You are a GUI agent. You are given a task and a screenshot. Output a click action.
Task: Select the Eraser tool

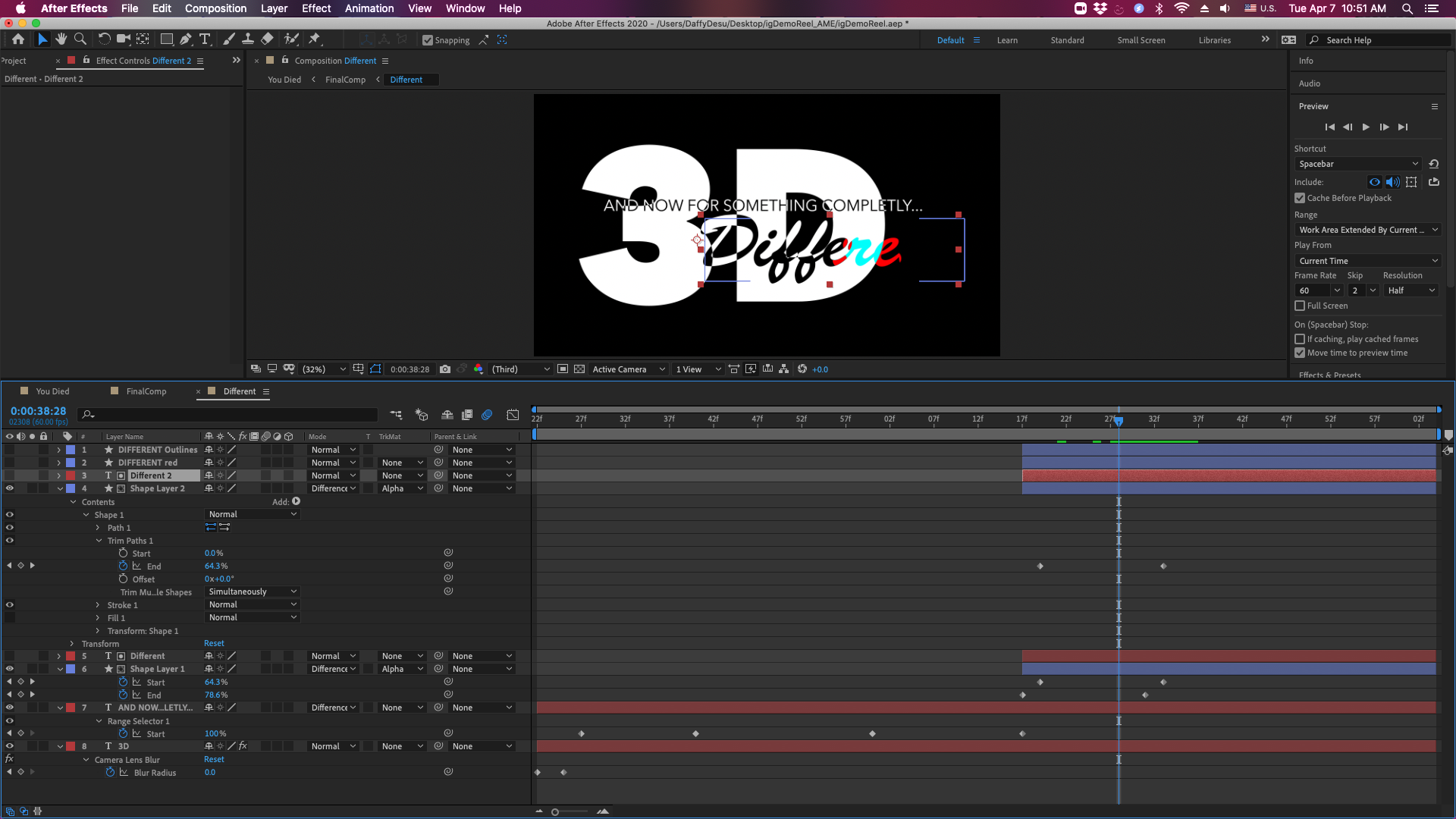[267, 39]
